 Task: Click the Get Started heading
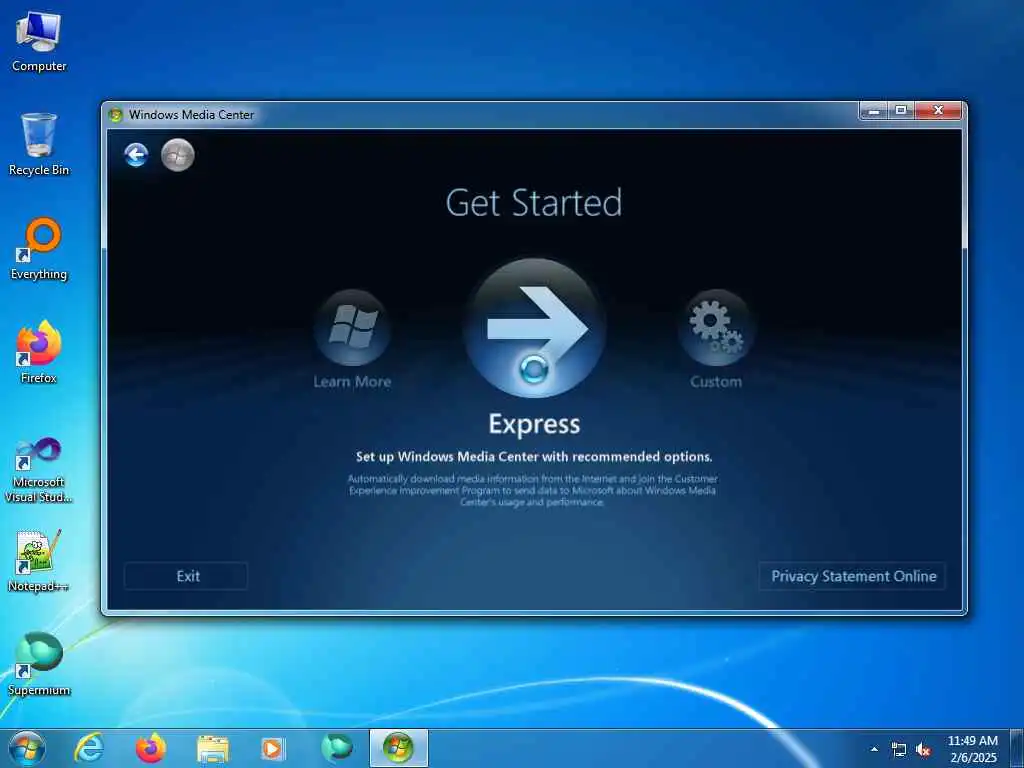pos(534,203)
